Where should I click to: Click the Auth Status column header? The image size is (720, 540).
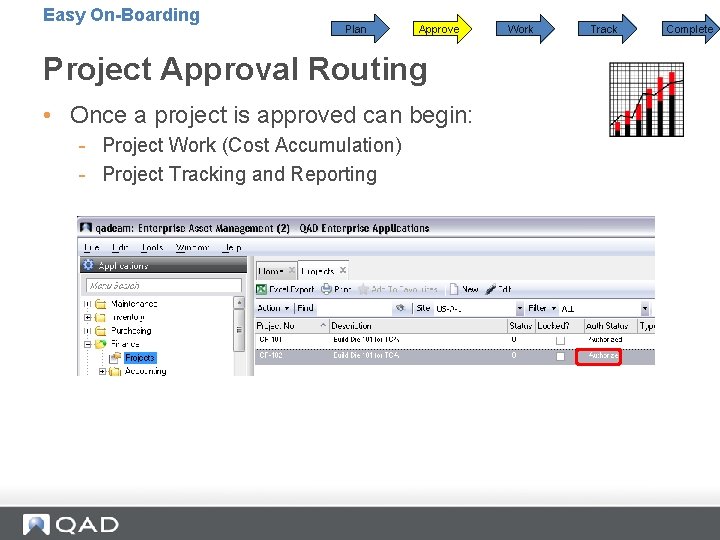pos(611,326)
